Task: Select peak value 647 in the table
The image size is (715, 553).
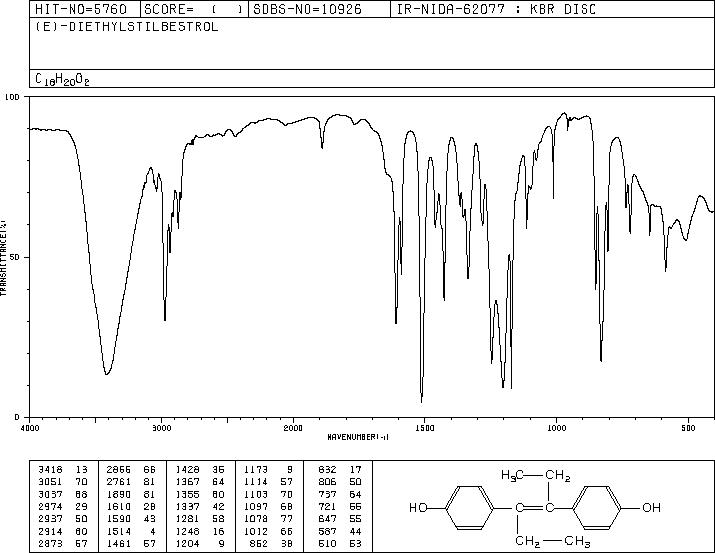Action: point(327,519)
